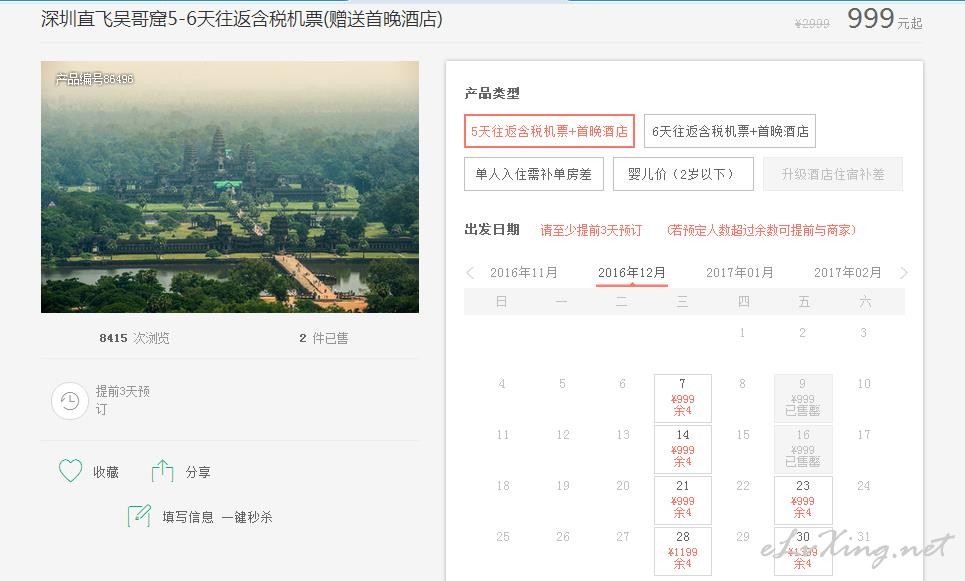Click the heart favorite icon
Viewport: 965px width, 581px height.
[70, 471]
